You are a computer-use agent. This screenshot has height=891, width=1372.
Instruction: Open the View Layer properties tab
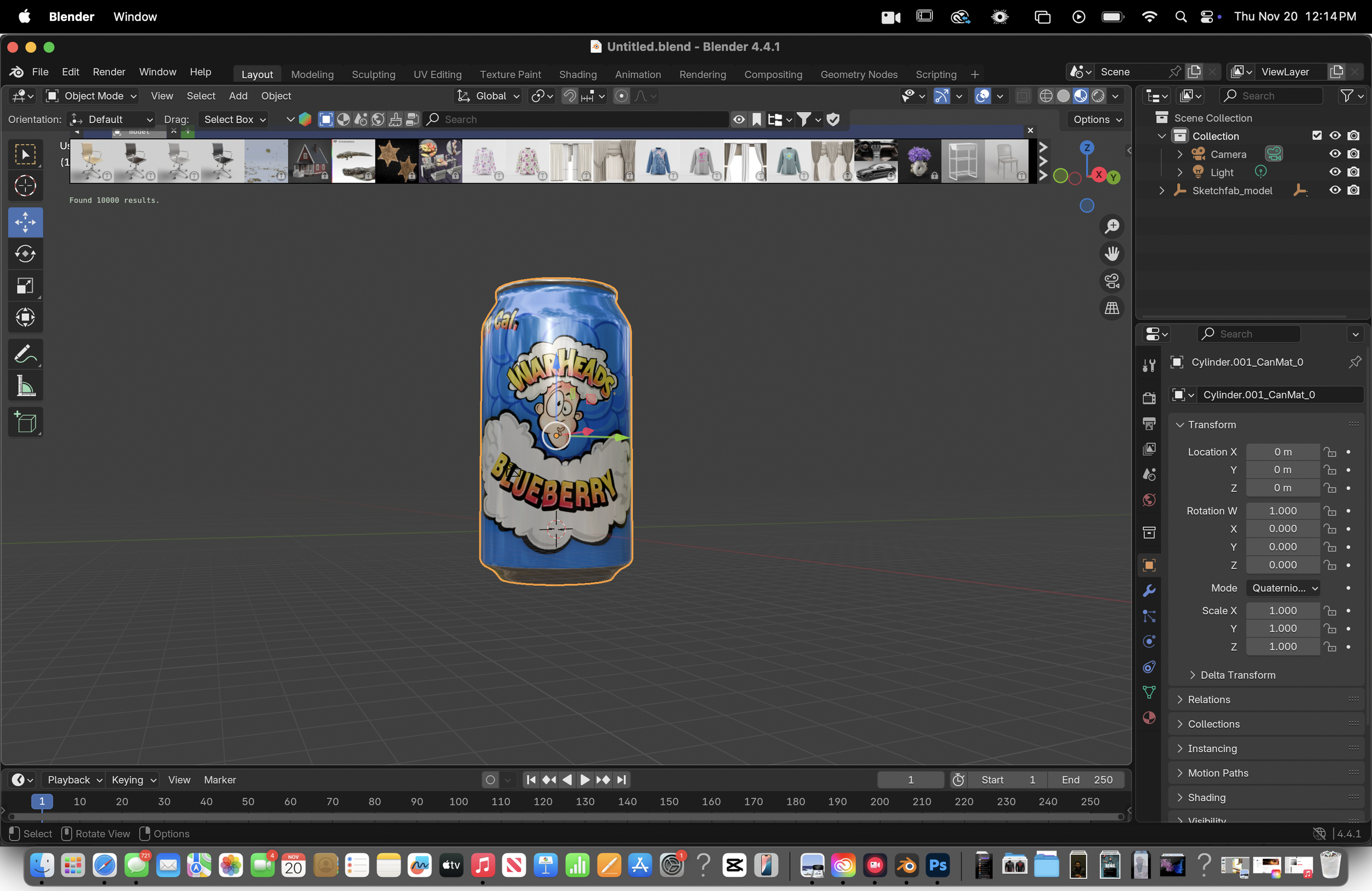pyautogui.click(x=1149, y=449)
